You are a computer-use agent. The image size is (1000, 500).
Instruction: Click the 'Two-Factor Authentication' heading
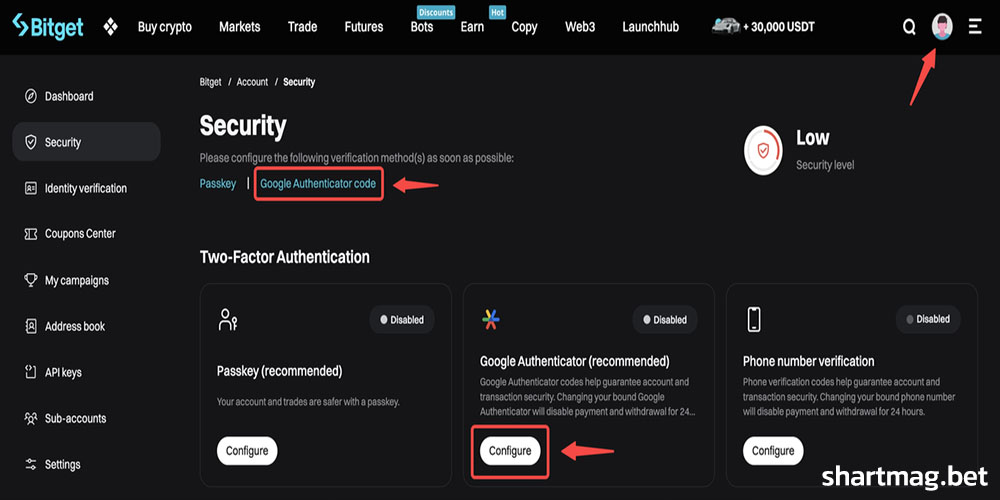coord(284,257)
